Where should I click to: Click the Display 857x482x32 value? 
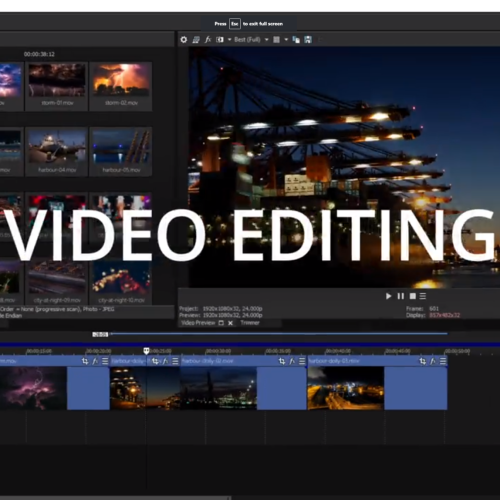pos(445,315)
